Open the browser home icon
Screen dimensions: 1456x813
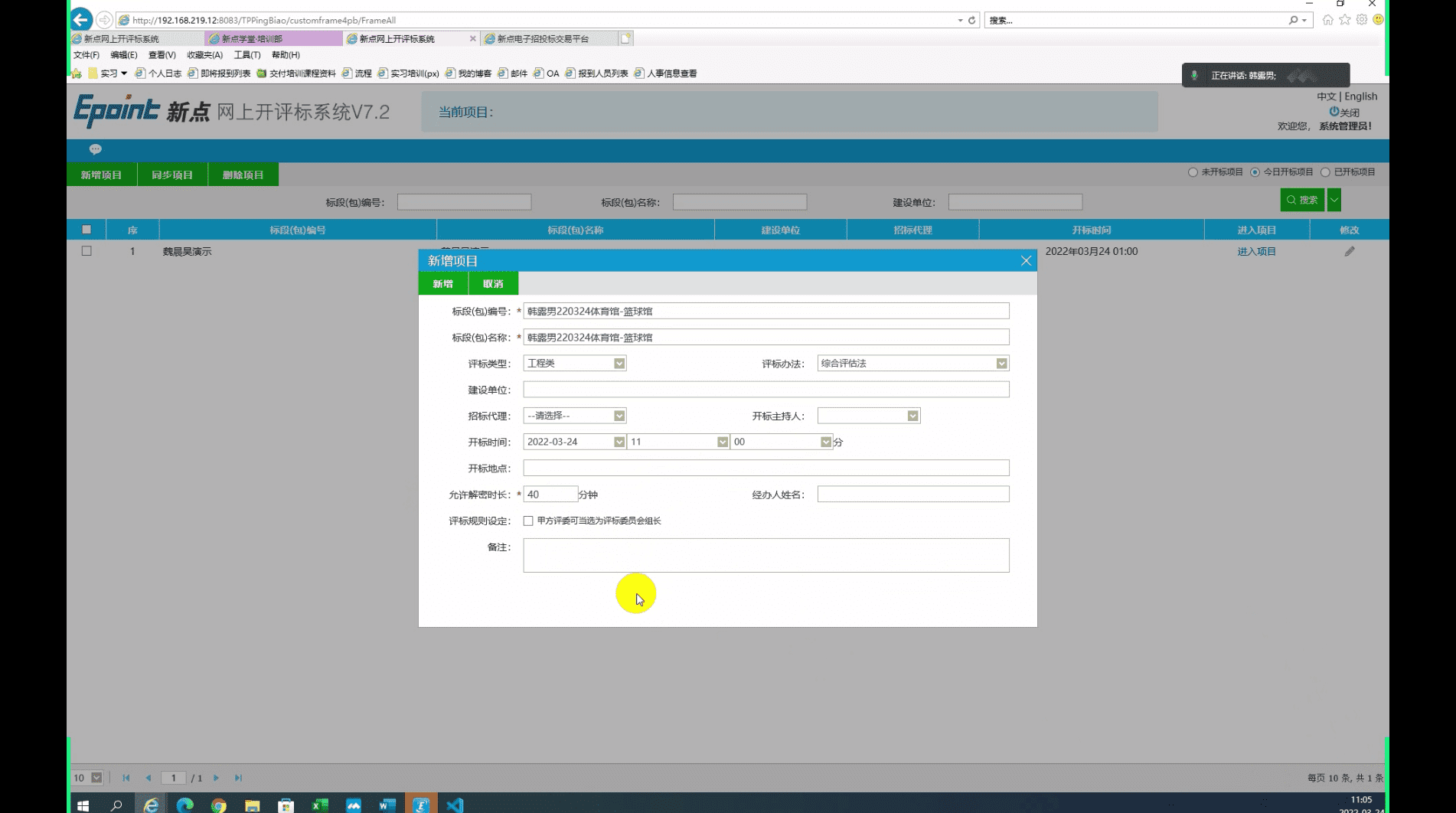1327,20
